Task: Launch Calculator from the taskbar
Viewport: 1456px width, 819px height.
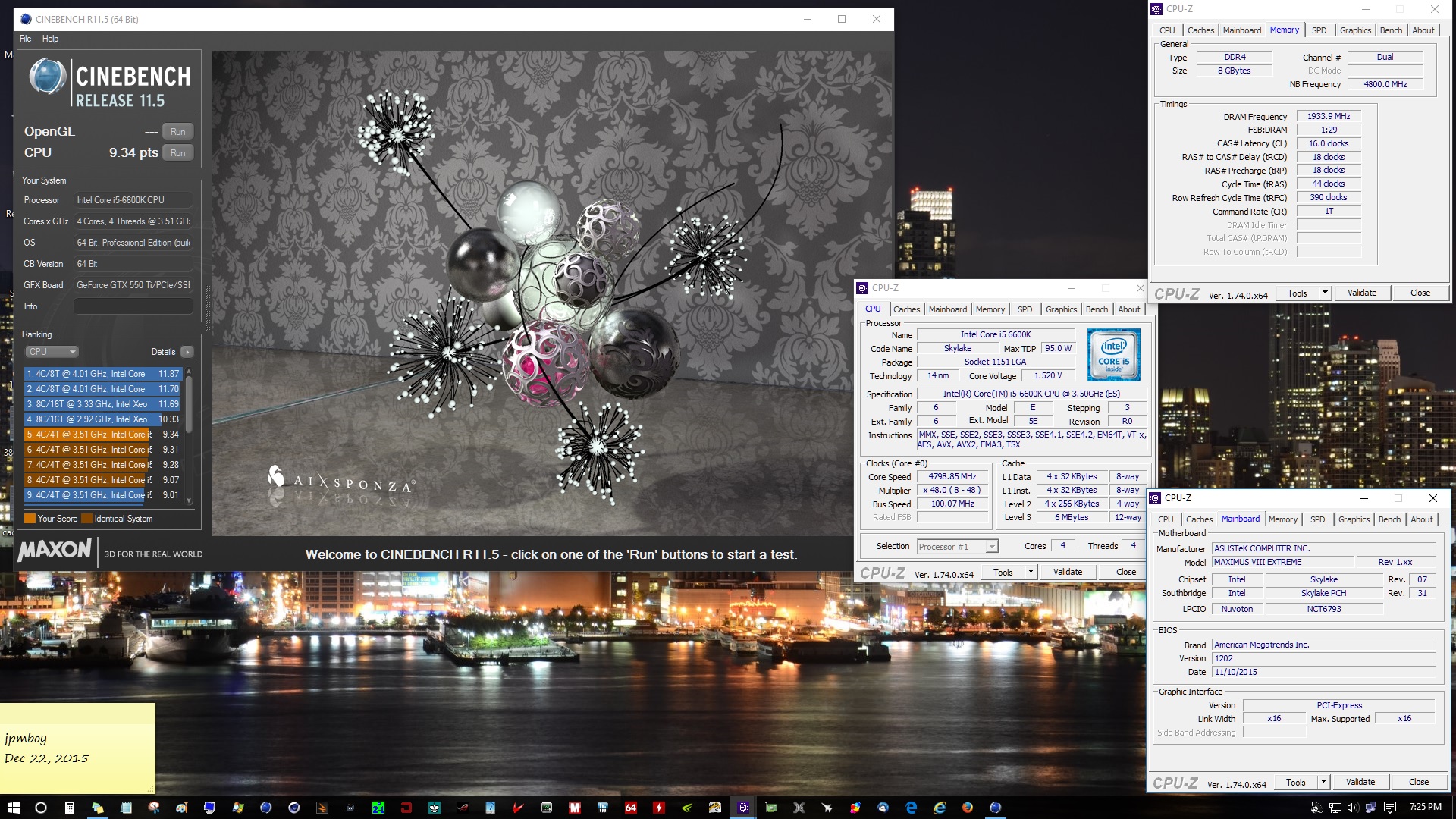Action: pyautogui.click(x=69, y=808)
